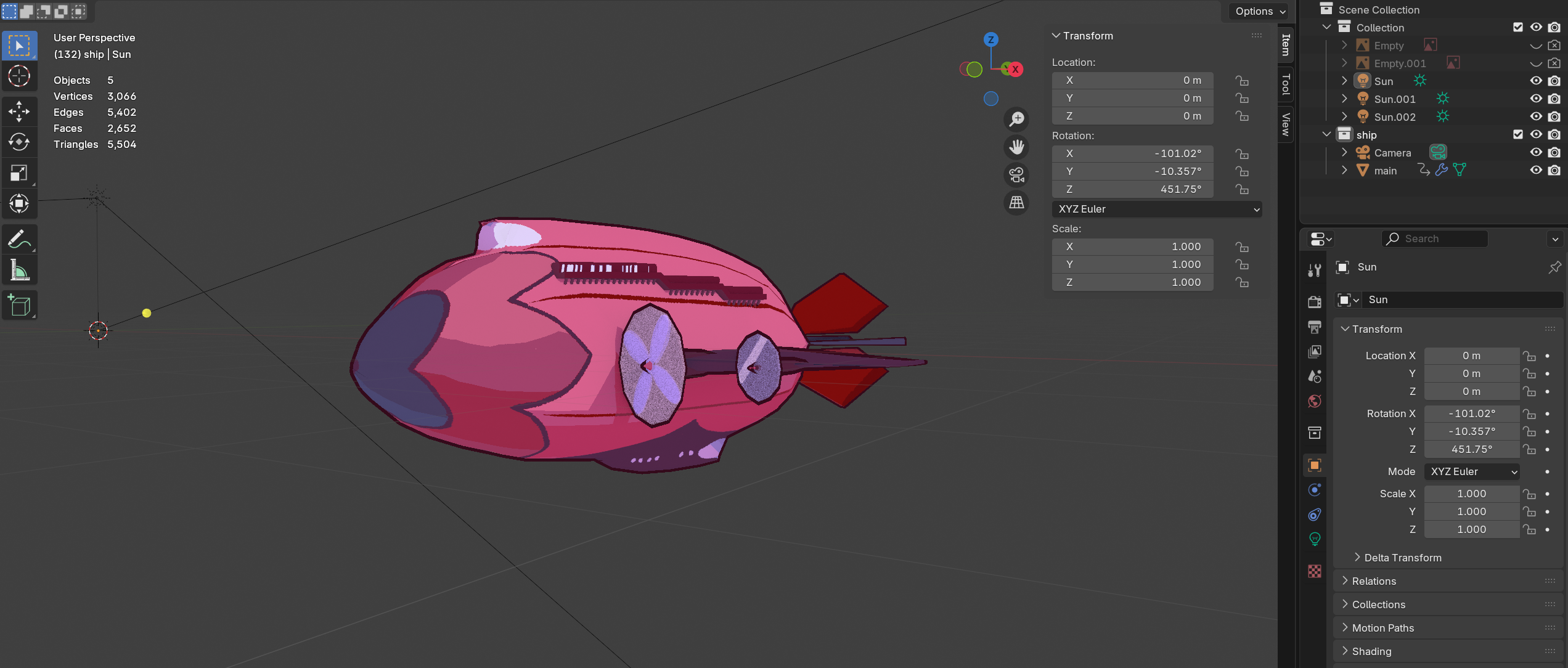Switch to the View sidebar tab

pos(1286,124)
